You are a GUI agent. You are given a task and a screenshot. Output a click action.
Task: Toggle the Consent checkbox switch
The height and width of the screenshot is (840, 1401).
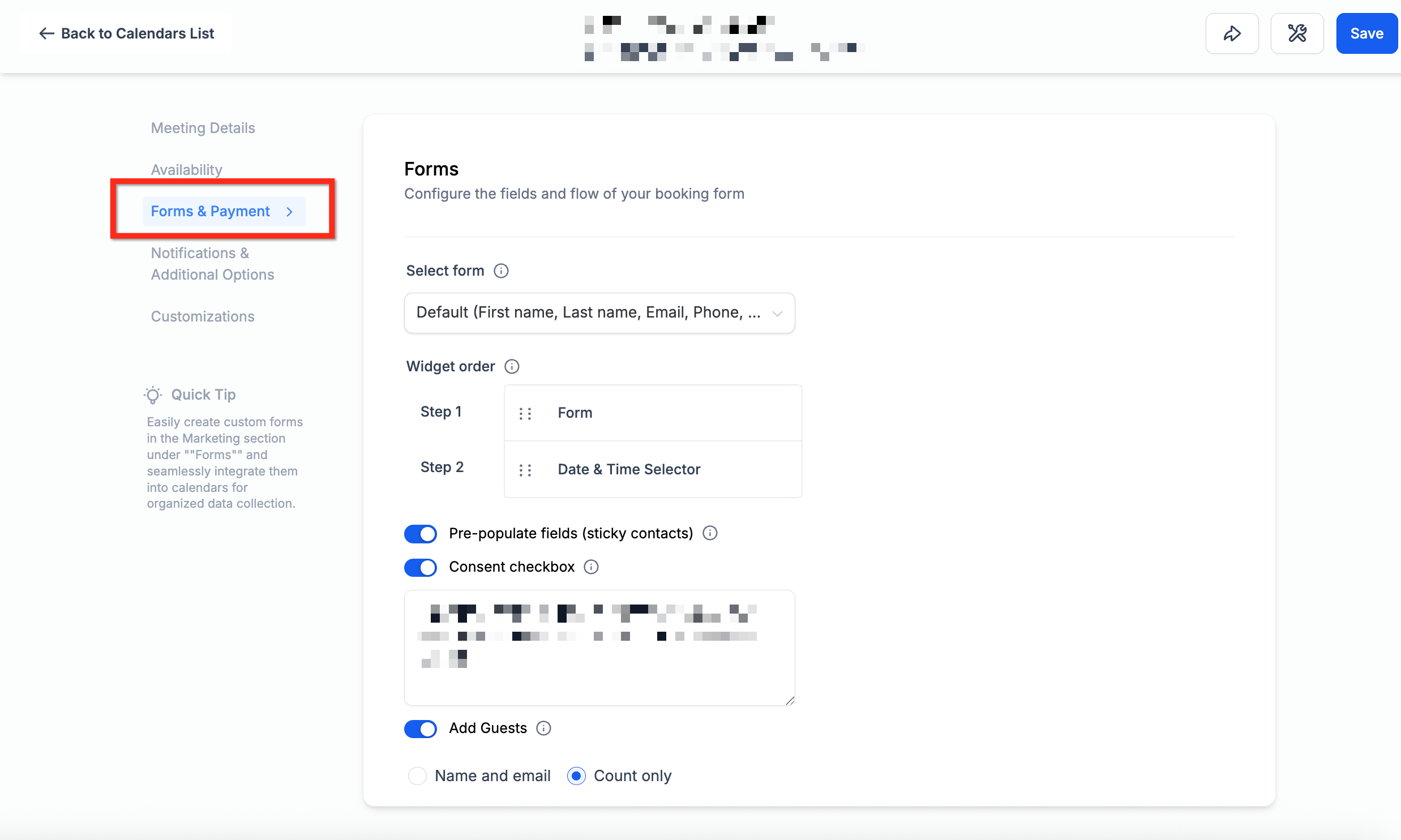click(x=421, y=567)
